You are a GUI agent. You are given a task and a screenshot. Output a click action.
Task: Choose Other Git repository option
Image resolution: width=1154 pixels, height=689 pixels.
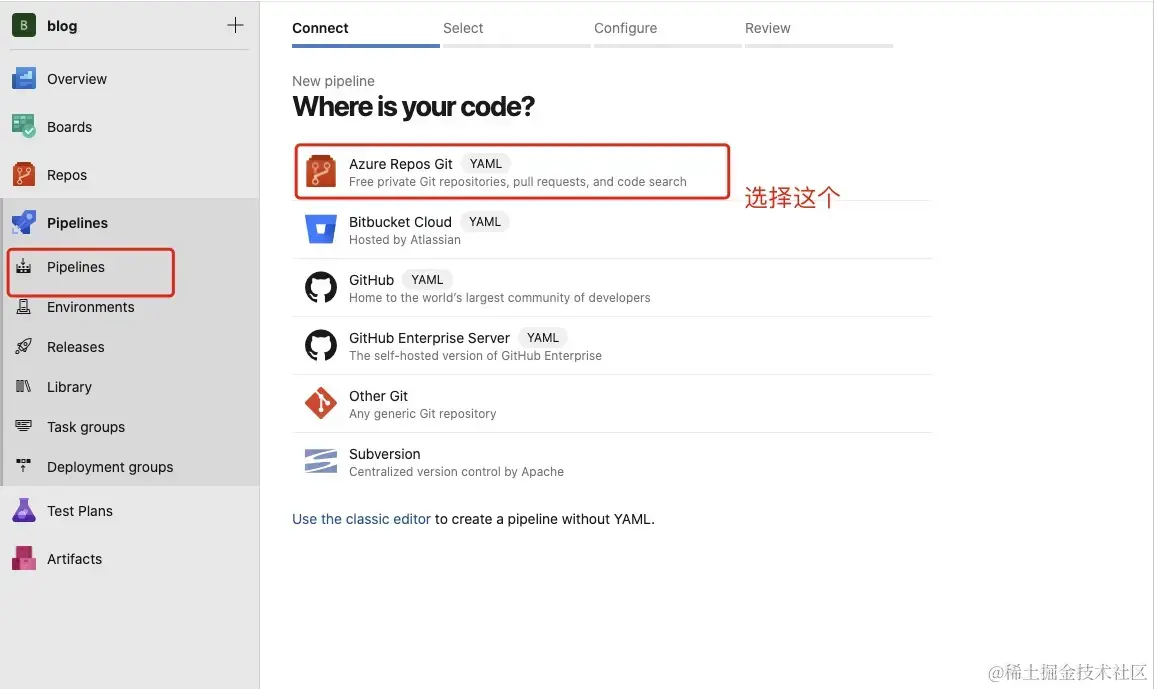click(x=612, y=404)
